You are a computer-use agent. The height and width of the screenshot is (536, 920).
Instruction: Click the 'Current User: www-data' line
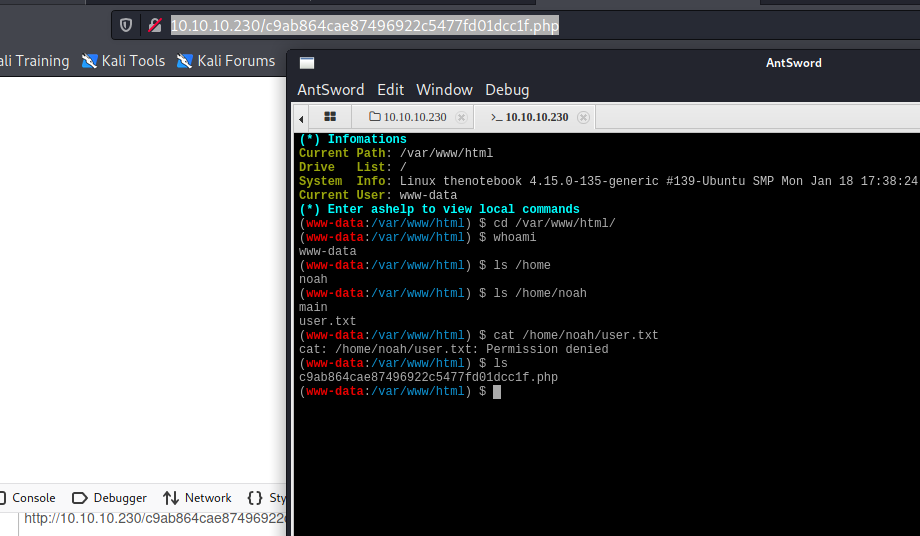coord(378,195)
